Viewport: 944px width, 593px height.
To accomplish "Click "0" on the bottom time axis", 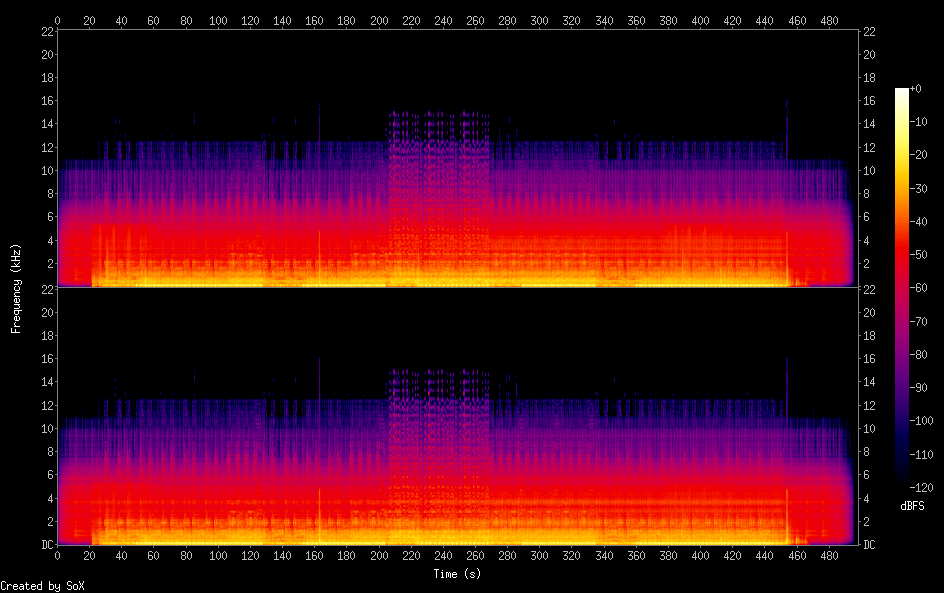I will pos(57,556).
